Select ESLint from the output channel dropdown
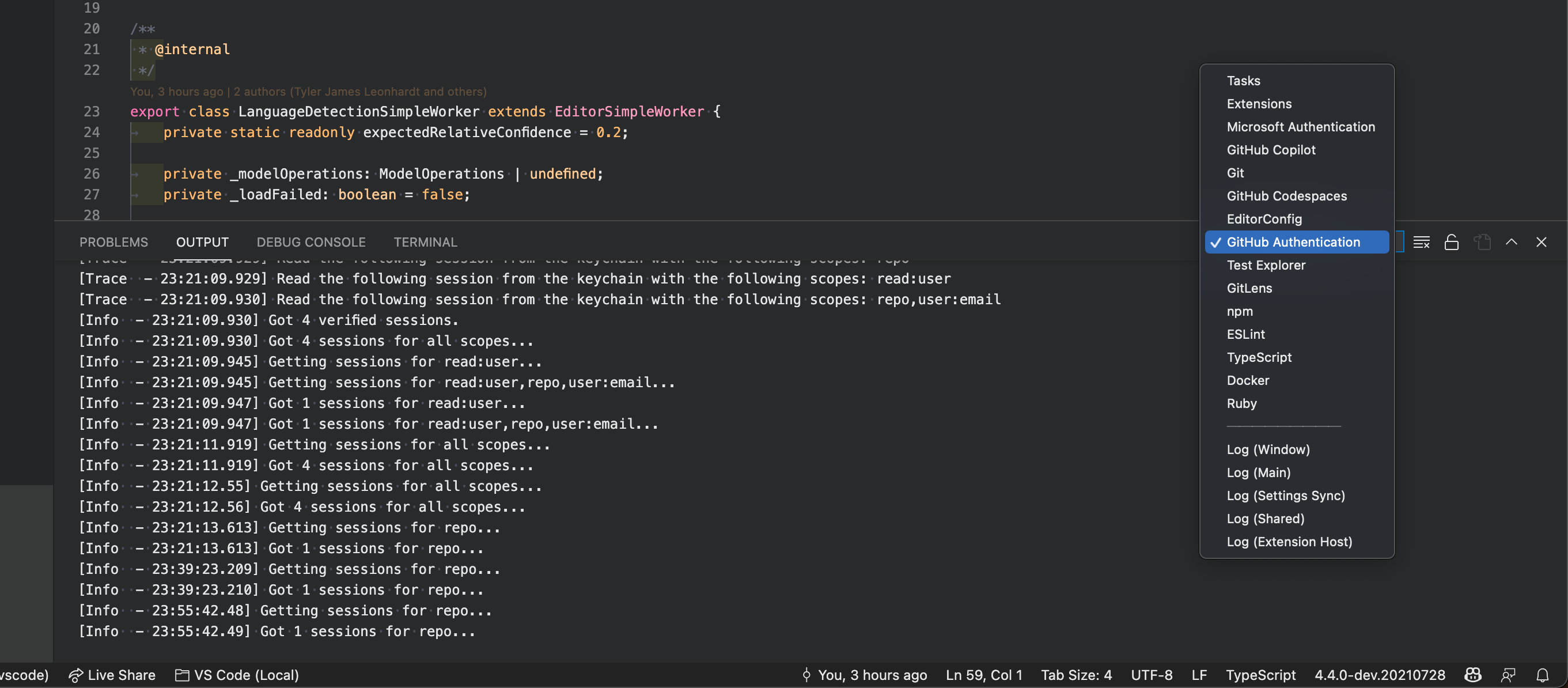This screenshot has width=1568, height=688. pos(1246,334)
